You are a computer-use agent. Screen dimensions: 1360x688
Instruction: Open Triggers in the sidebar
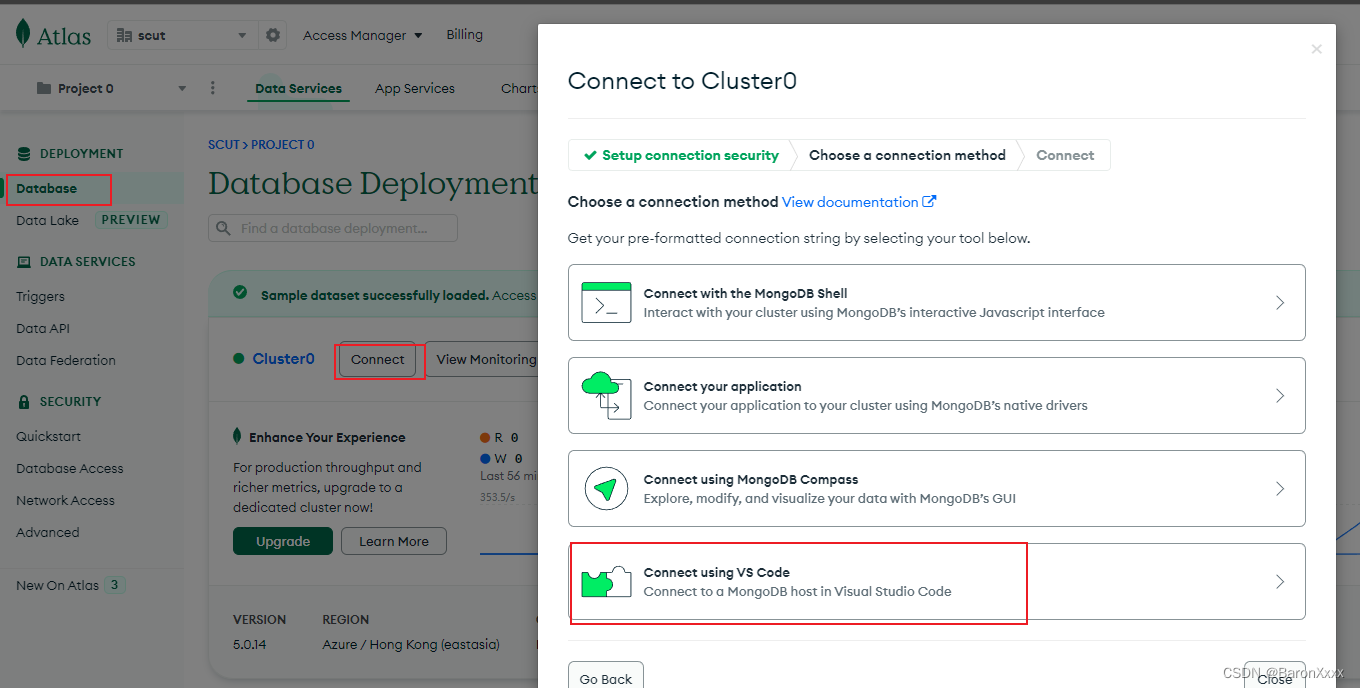coord(40,296)
